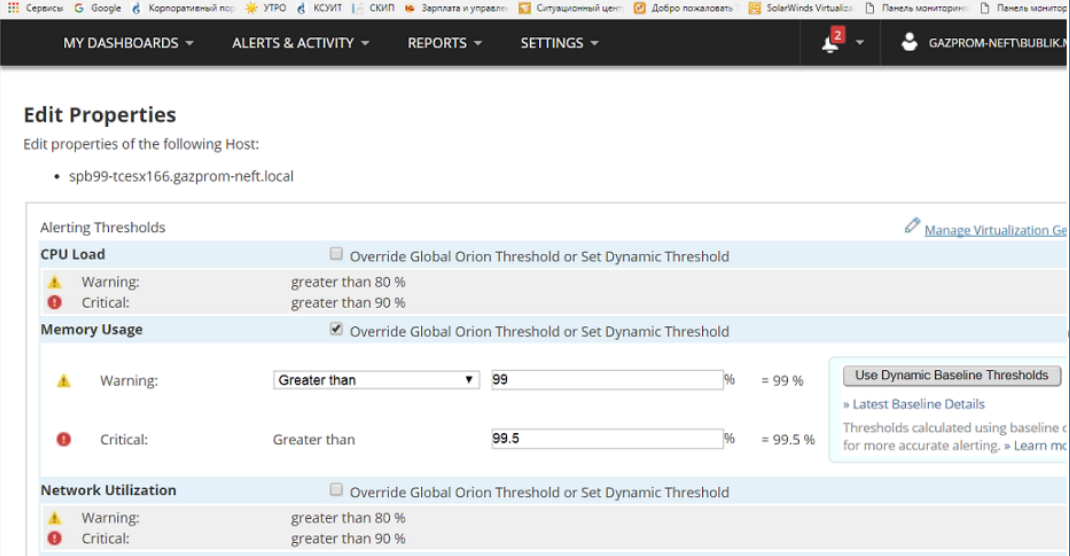This screenshot has width=1070, height=556.
Task: Open the Alerts & Activity menu
Action: (x=300, y=43)
